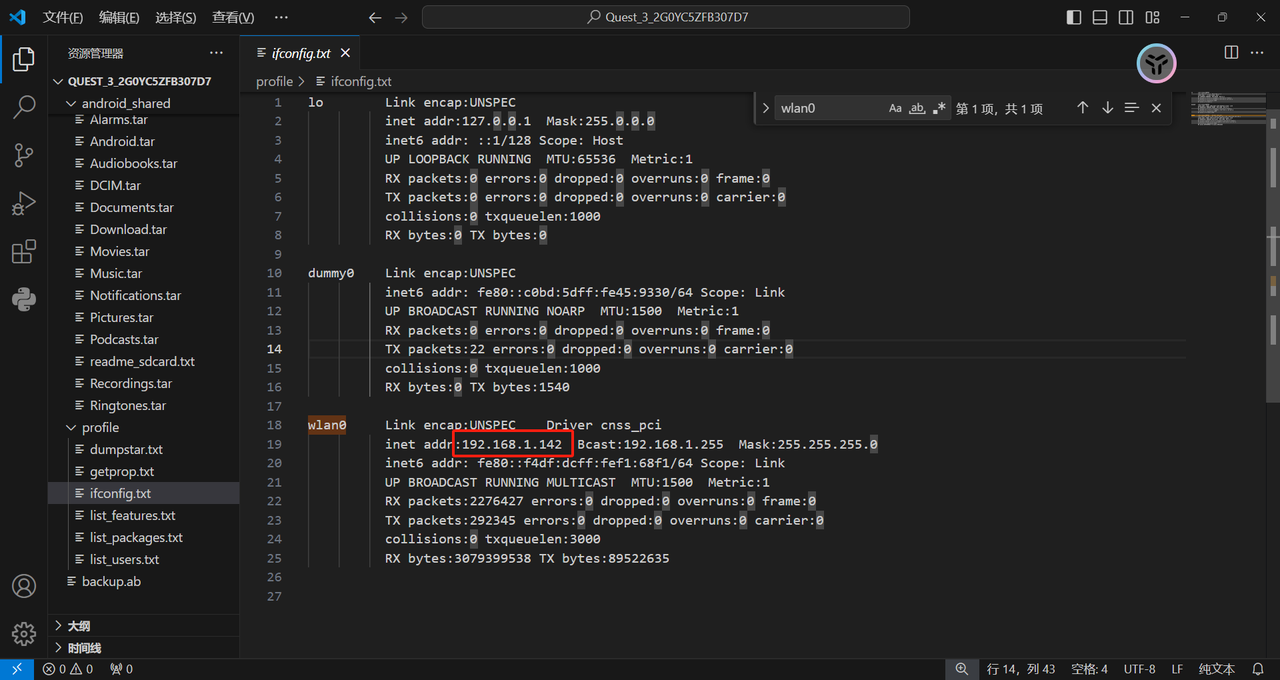1280x680 pixels.
Task: Open customize layout icon
Action: [x=1152, y=18]
